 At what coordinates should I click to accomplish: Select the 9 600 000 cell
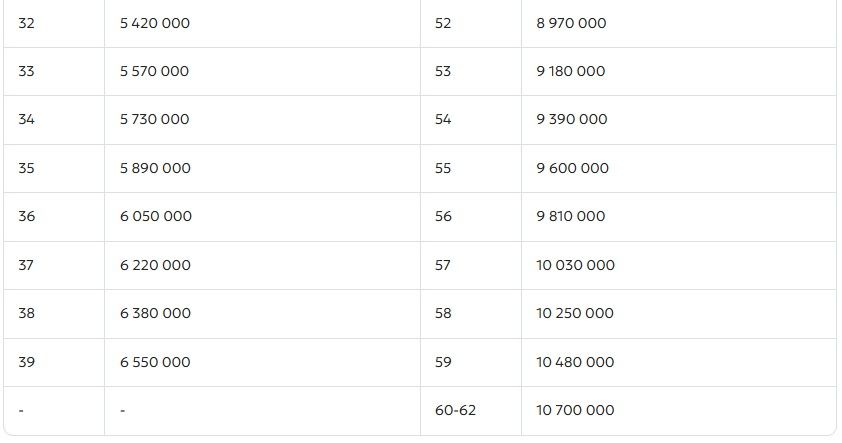click(x=572, y=168)
